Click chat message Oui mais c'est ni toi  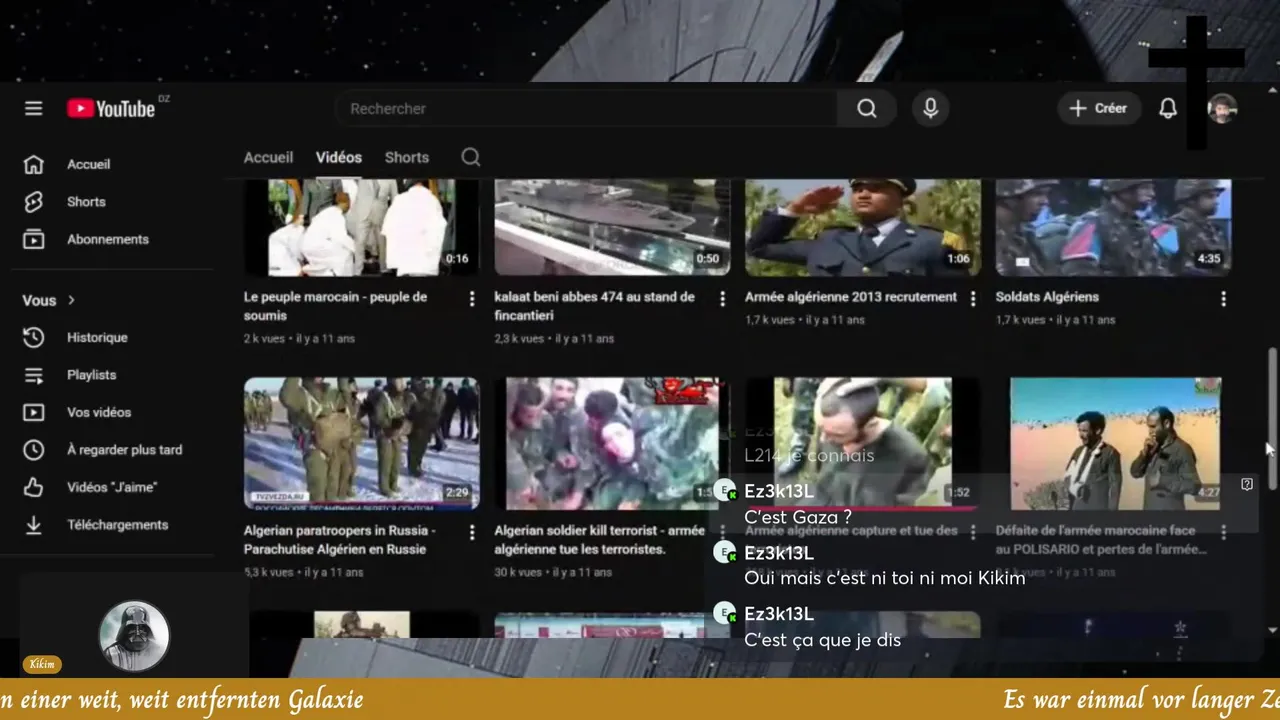pos(884,579)
